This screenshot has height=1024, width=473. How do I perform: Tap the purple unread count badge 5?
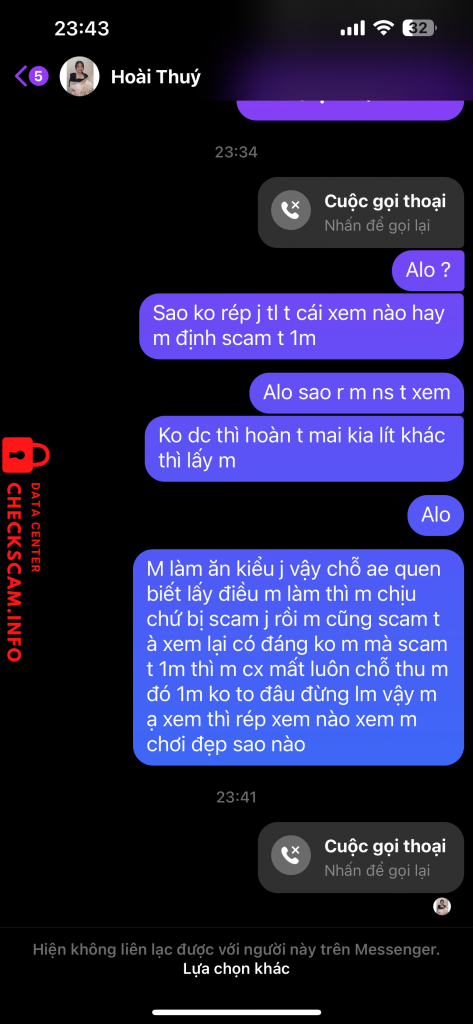point(39,76)
